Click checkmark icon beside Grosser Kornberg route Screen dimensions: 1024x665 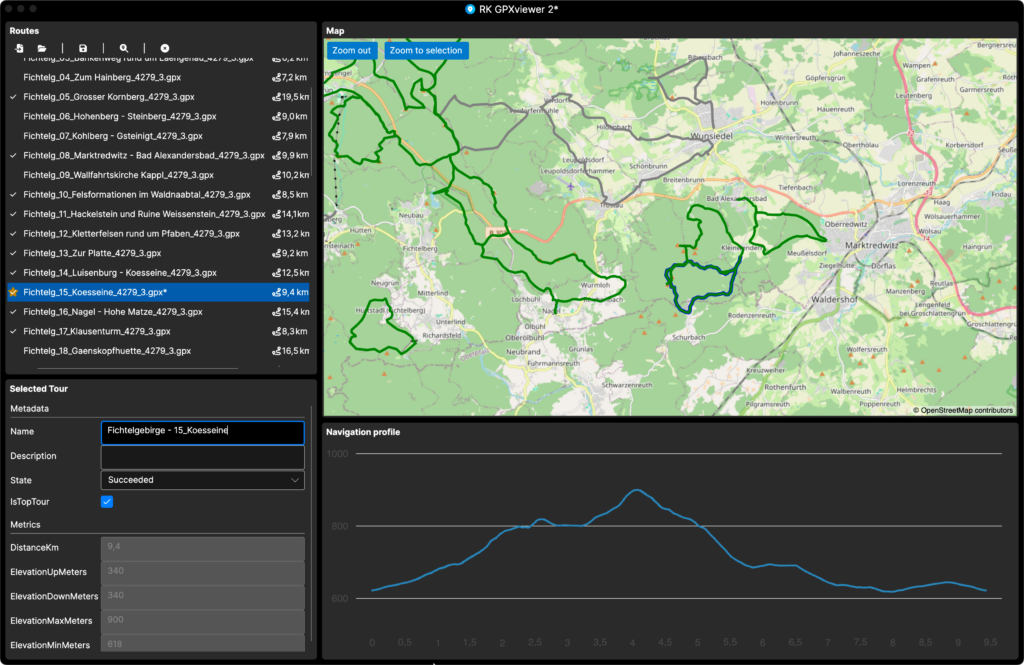[x=13, y=97]
